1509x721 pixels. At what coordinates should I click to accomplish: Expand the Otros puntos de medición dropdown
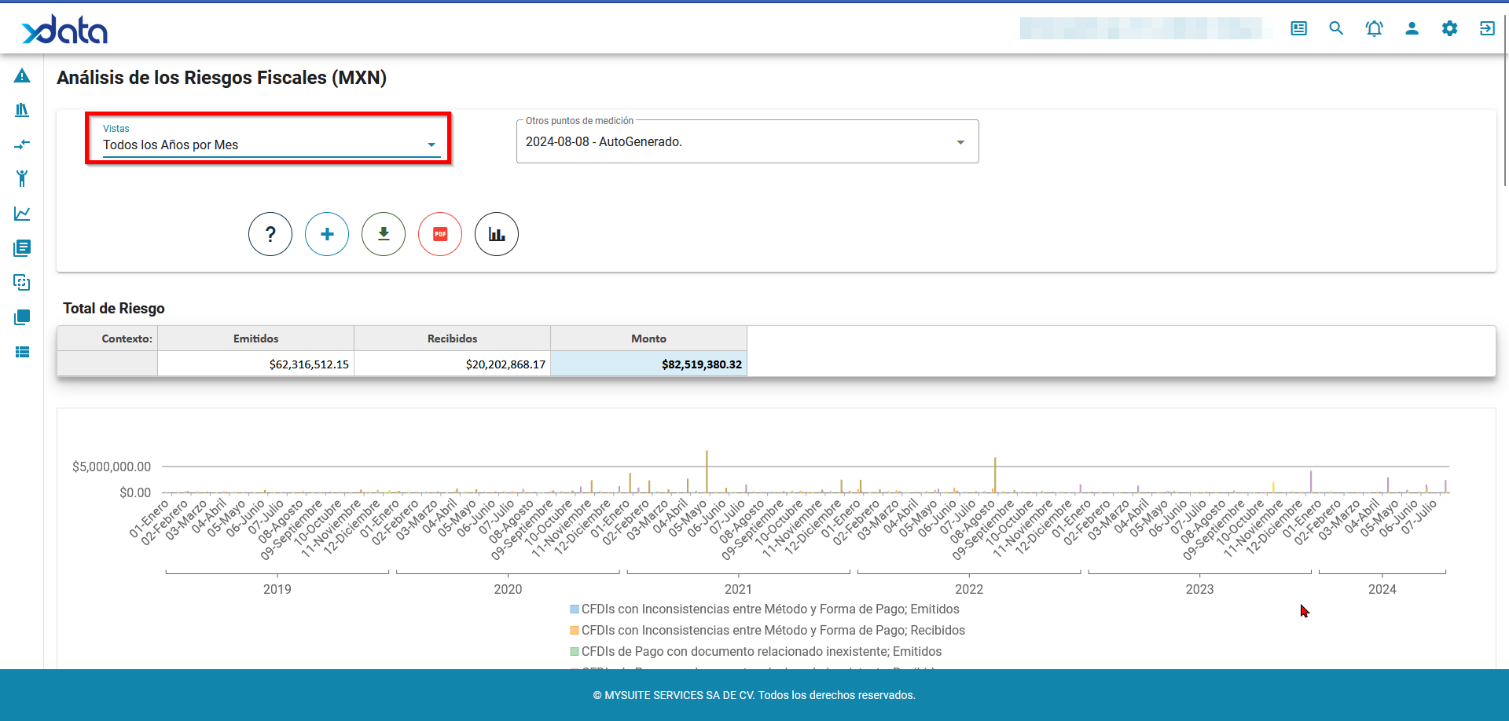pyautogui.click(x=746, y=142)
